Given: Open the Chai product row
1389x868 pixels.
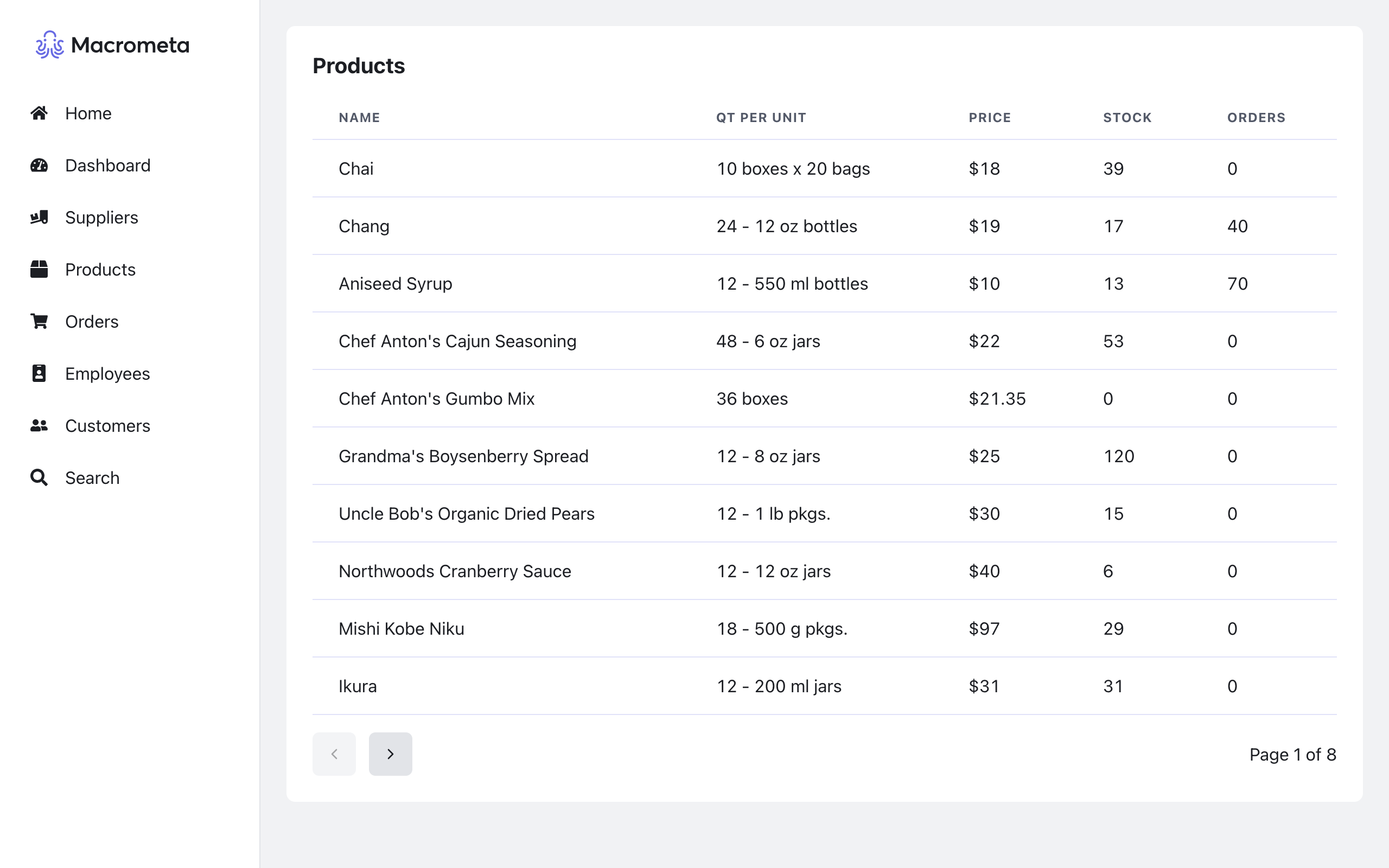Looking at the screenshot, I should (356, 169).
